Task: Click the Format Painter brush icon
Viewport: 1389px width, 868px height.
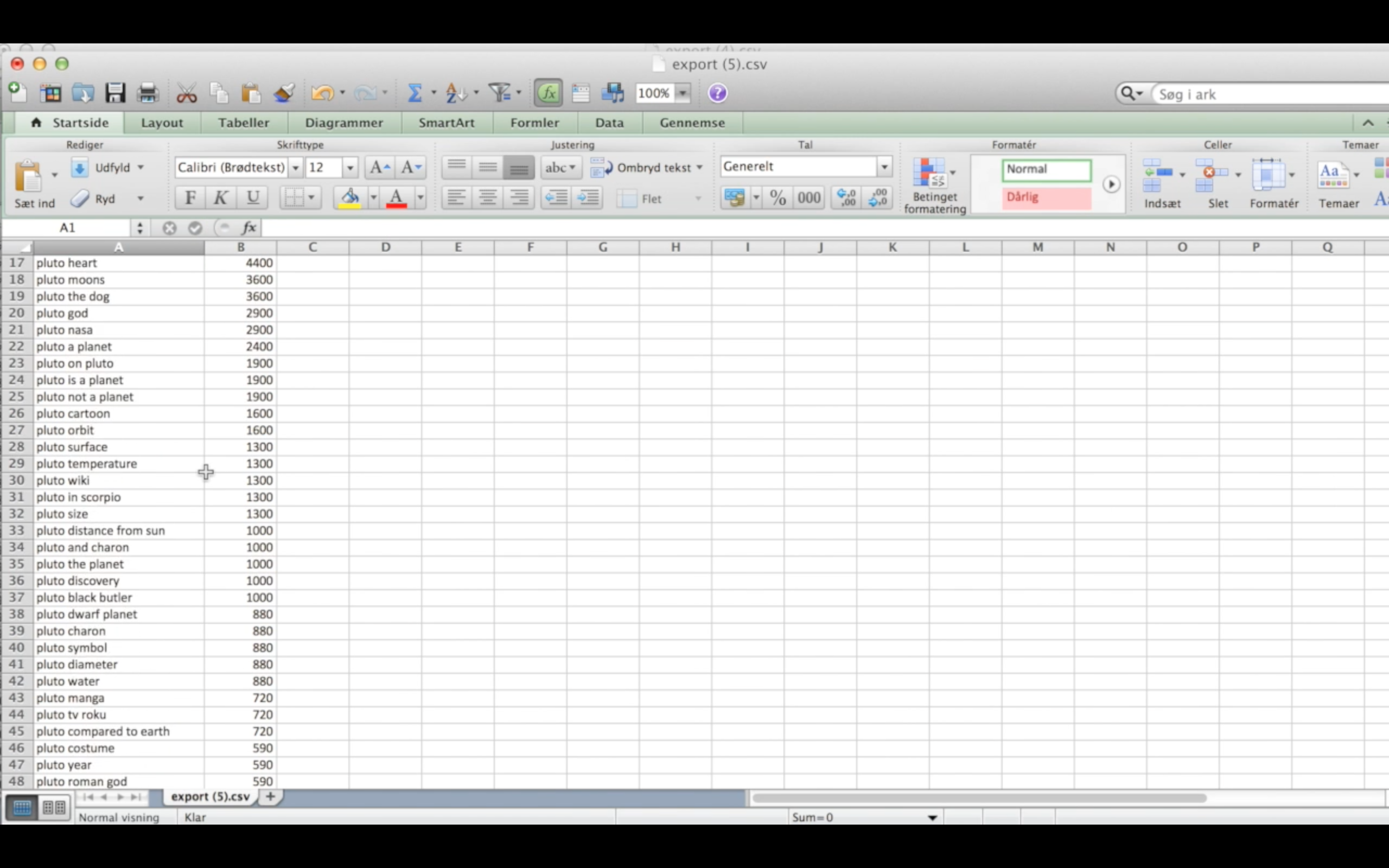Action: (284, 93)
